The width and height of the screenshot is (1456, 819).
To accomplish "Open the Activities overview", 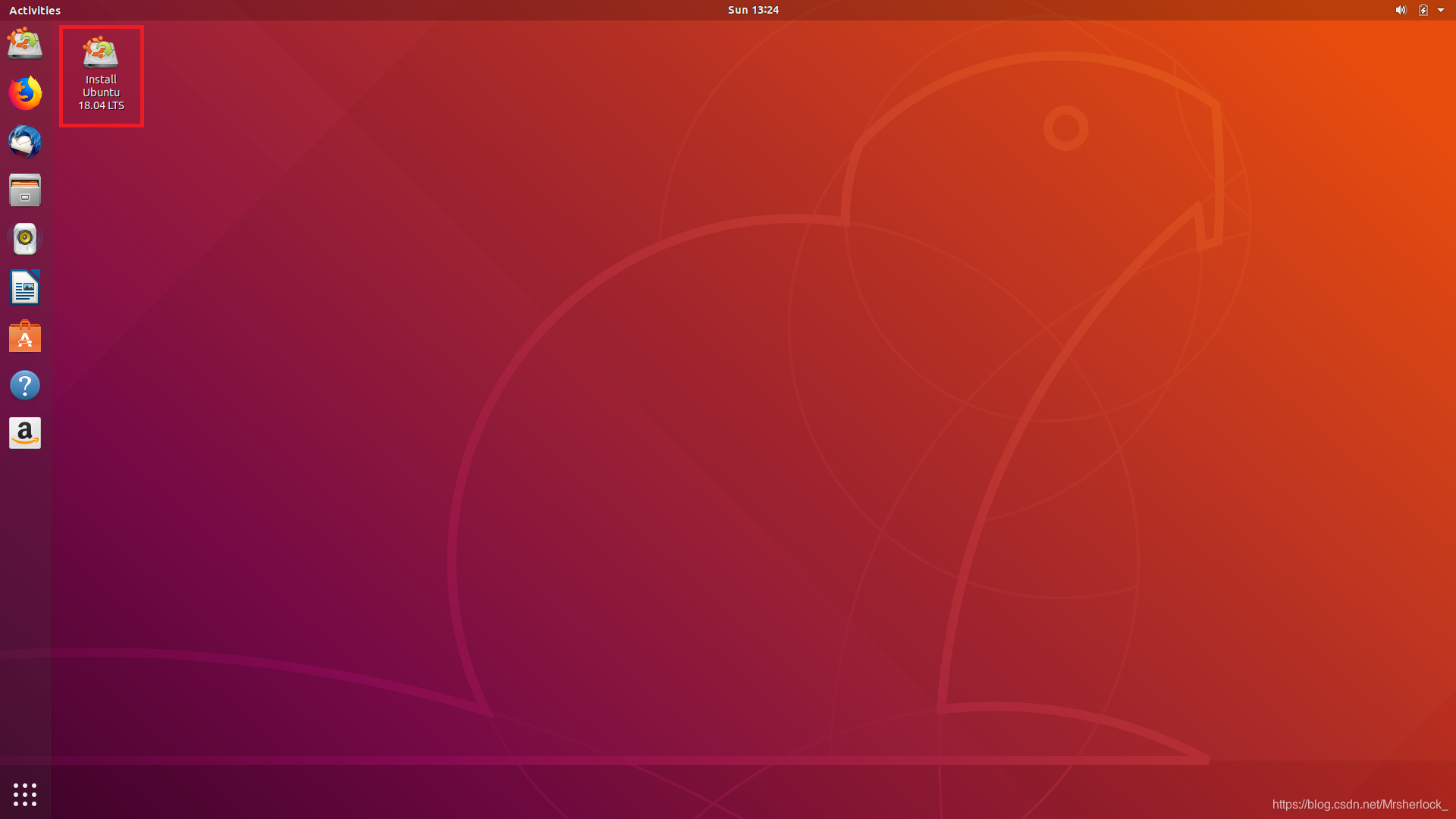I will point(35,10).
